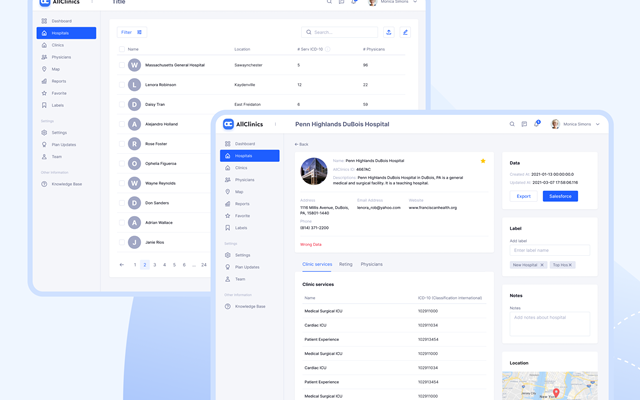This screenshot has height=400, width=640.
Task: Go to page 3 in the pagination
Action: point(155,265)
